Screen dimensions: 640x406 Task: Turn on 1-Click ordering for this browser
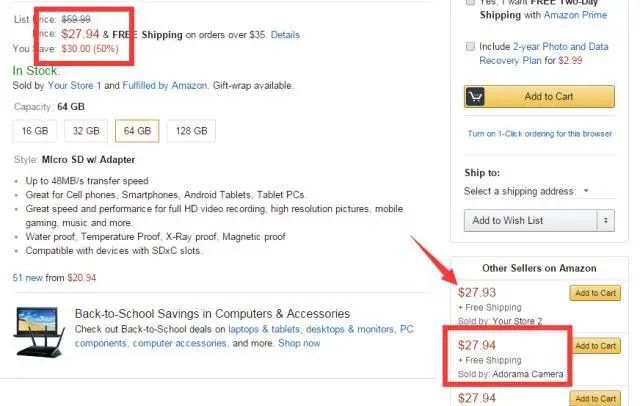(539, 134)
